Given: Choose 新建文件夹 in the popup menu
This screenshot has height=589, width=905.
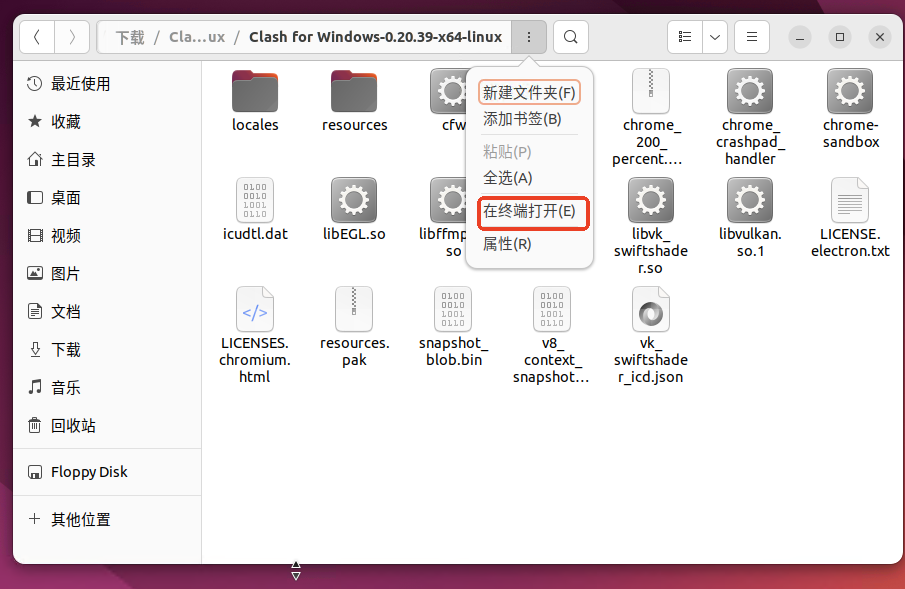Looking at the screenshot, I should pyautogui.click(x=530, y=93).
